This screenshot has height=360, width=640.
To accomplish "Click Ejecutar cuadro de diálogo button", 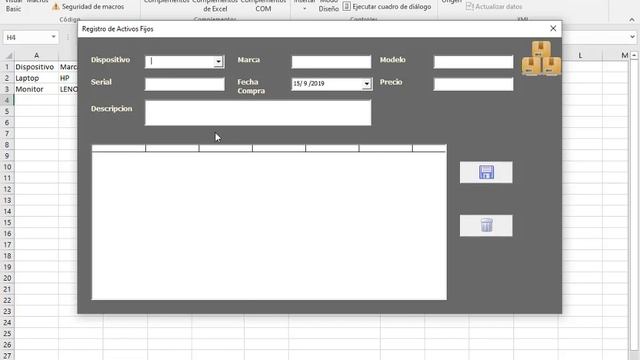I will click(x=387, y=7).
